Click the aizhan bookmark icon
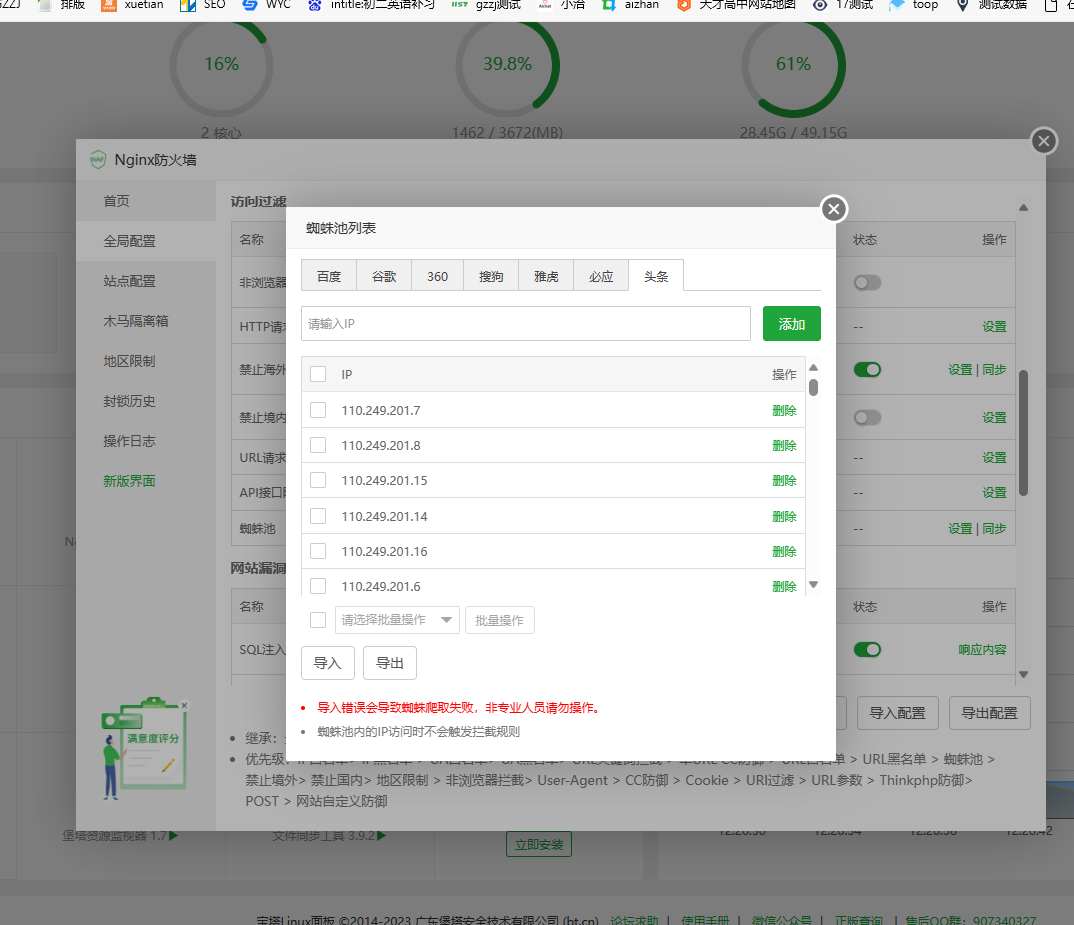The image size is (1074, 925). tap(608, 5)
